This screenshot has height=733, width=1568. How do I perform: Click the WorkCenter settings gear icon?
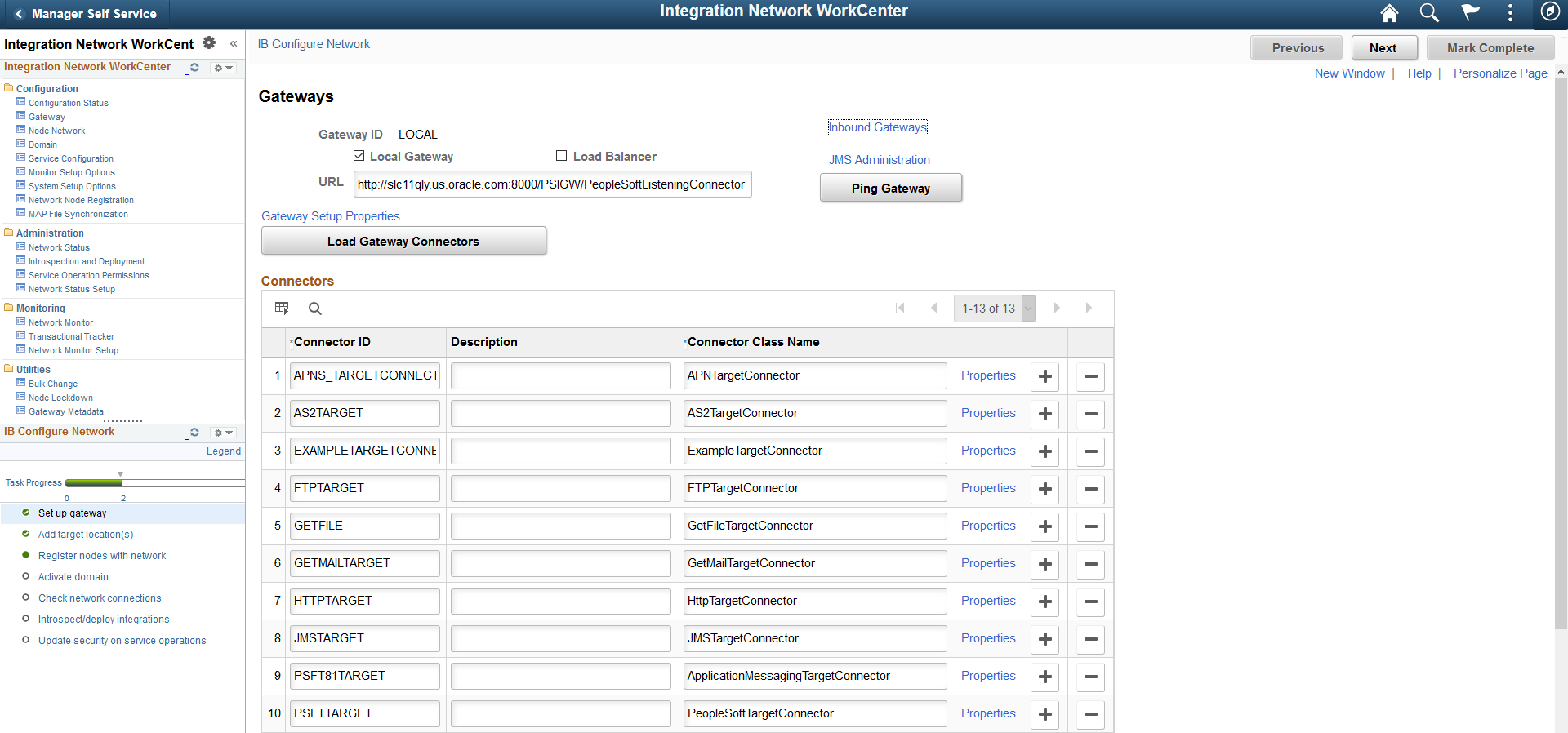coord(209,42)
